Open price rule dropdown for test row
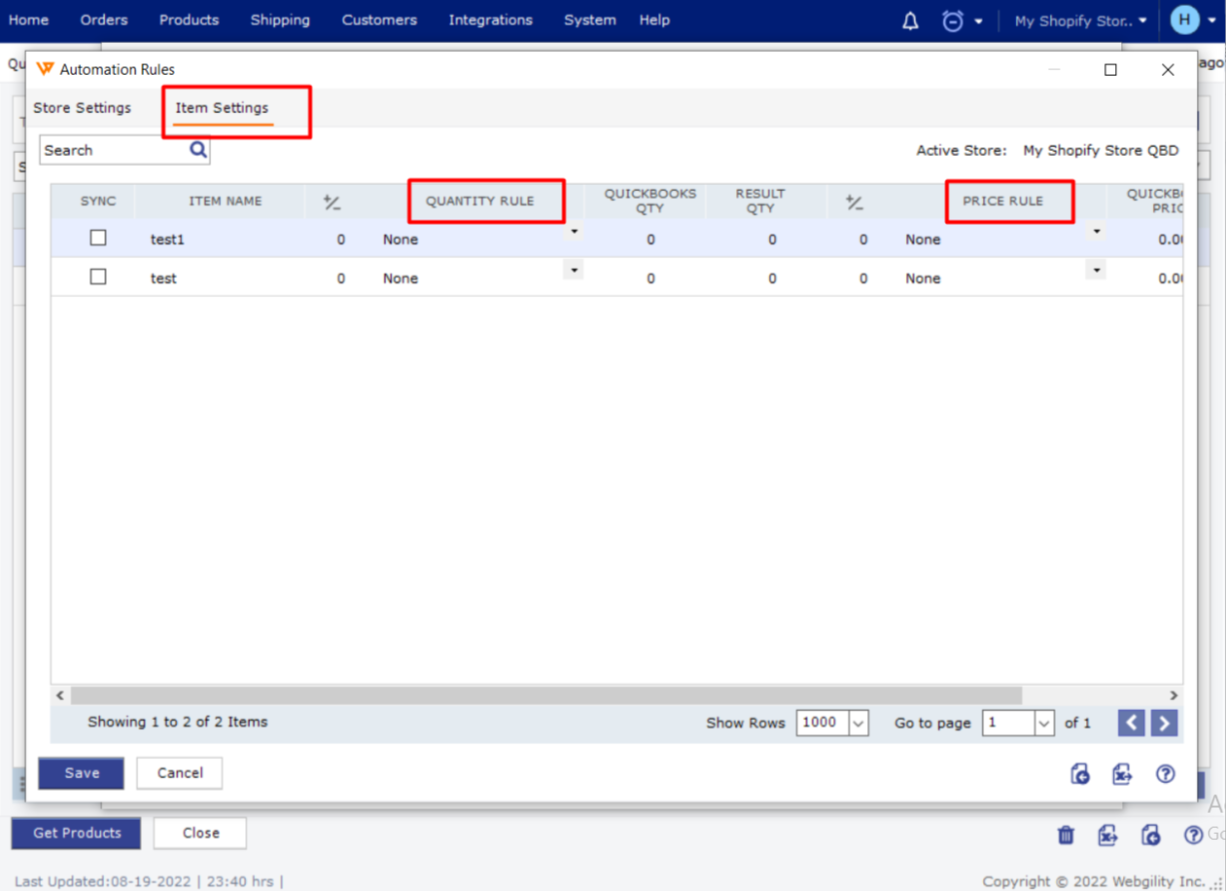This screenshot has width=1226, height=891. click(x=1096, y=271)
